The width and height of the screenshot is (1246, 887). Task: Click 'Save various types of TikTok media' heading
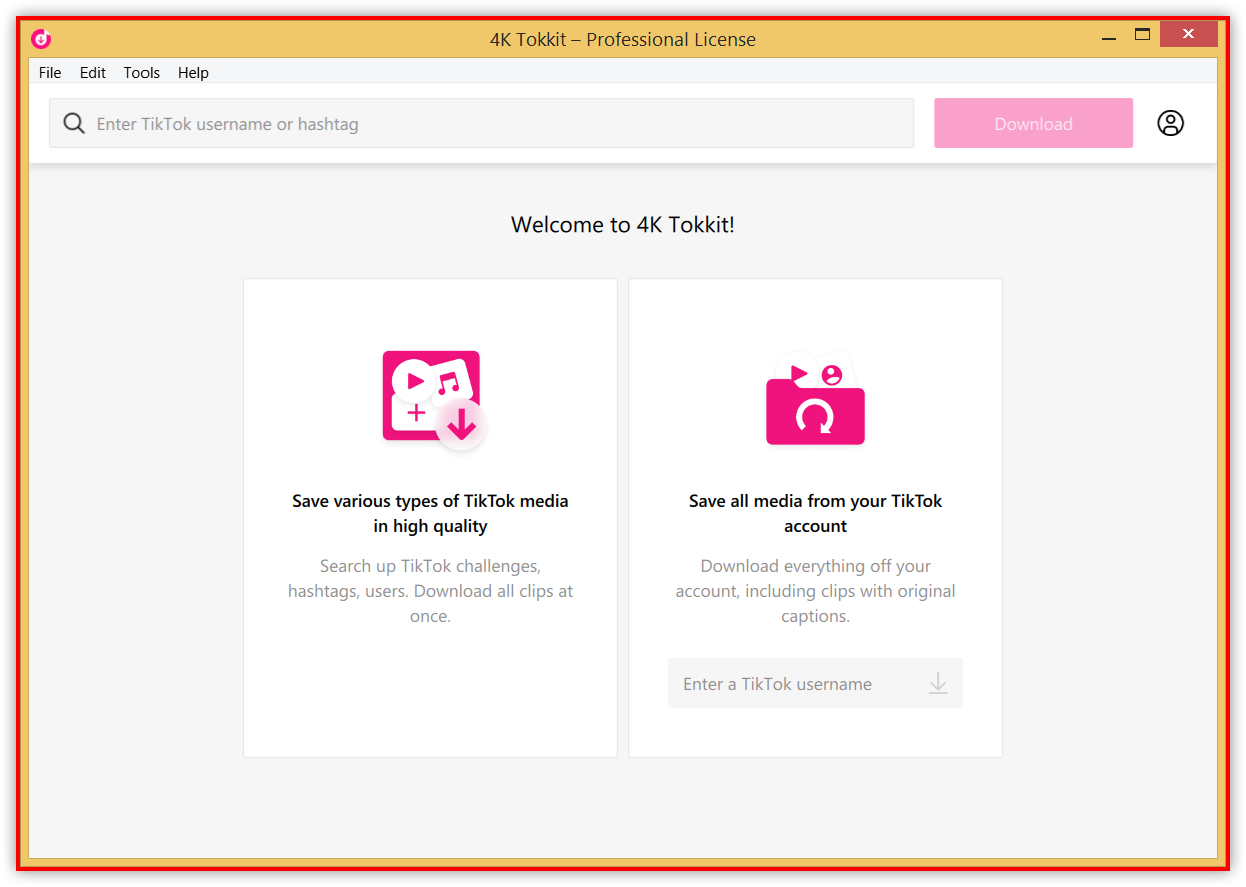430,513
